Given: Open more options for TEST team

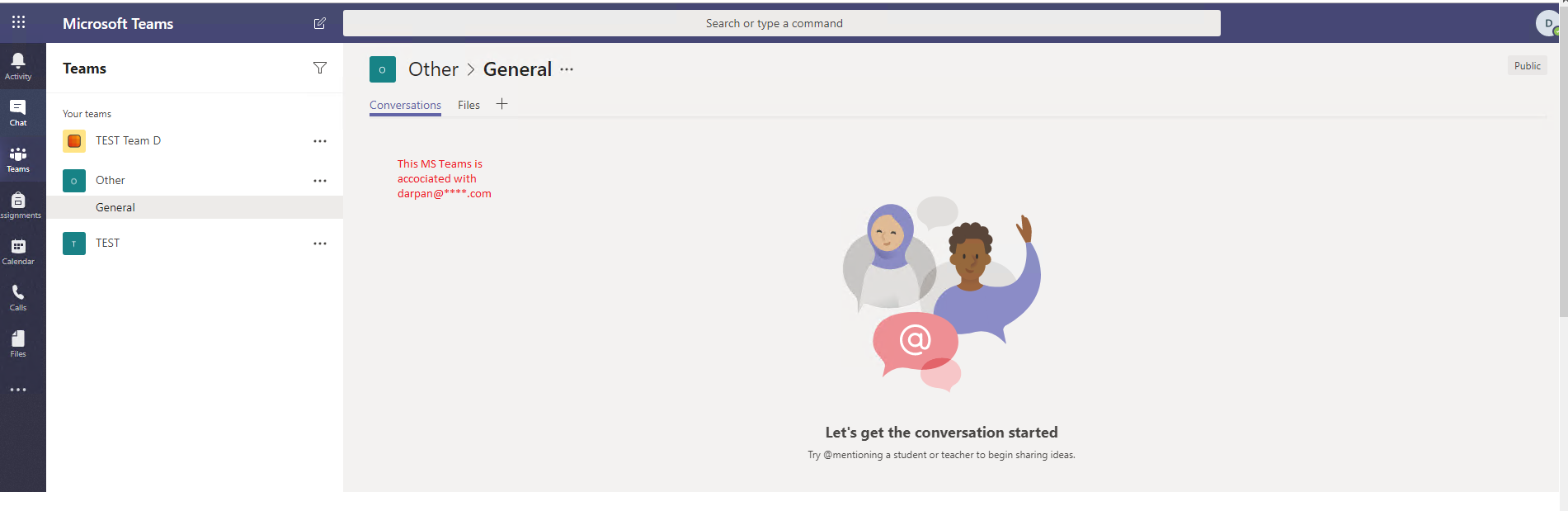Looking at the screenshot, I should click(320, 244).
